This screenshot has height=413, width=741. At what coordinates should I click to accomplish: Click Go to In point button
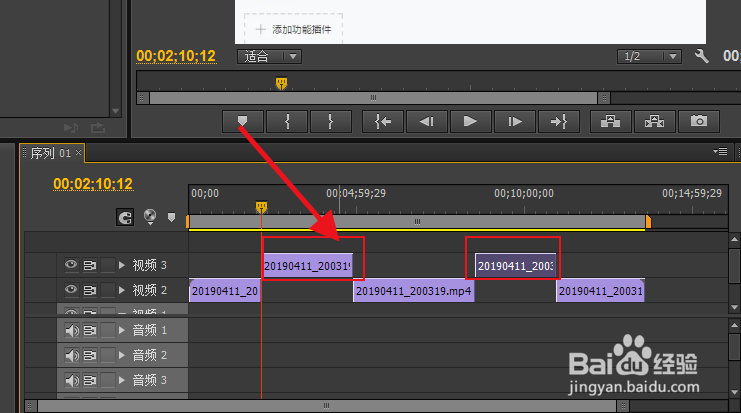(x=383, y=121)
